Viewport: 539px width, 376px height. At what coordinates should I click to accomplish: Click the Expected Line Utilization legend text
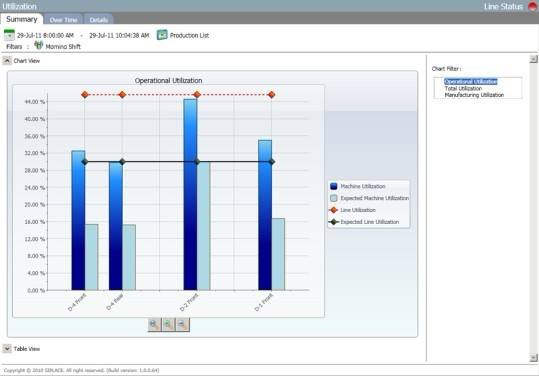pos(370,222)
